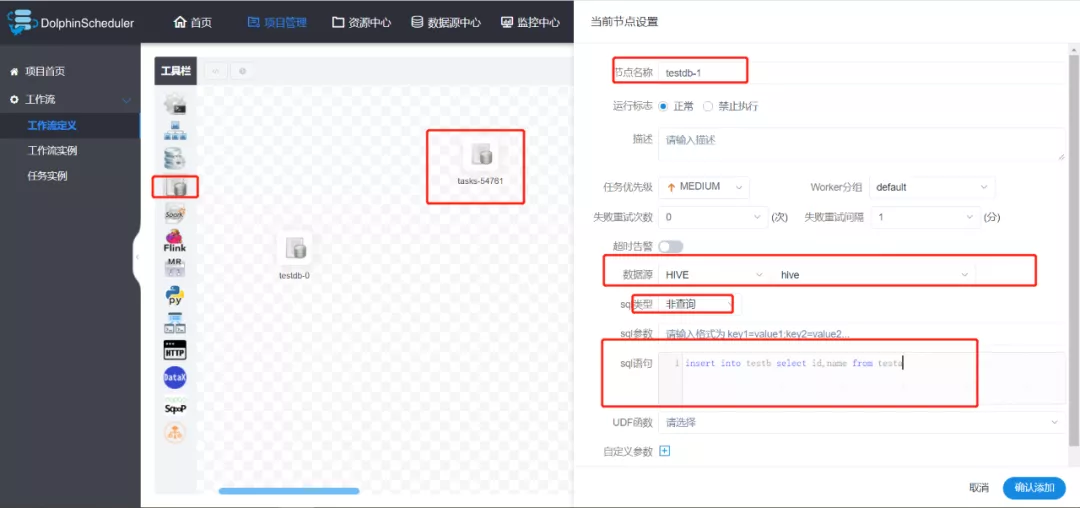Viewport: 1080px width, 508px height.
Task: Open 监控中心 in top navigation
Action: (x=530, y=22)
